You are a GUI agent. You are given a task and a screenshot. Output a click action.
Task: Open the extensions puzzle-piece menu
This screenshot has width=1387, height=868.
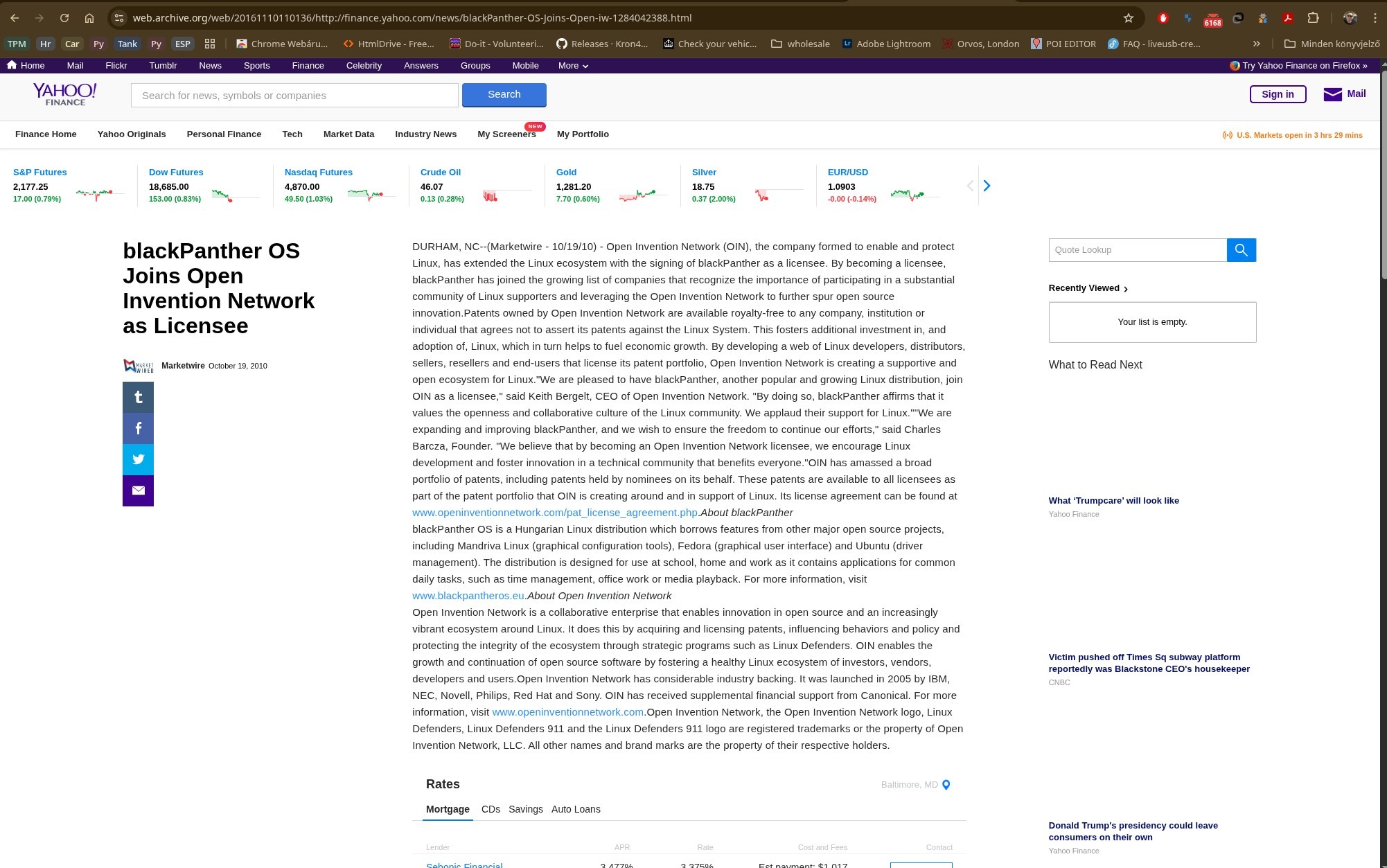pyautogui.click(x=1313, y=18)
